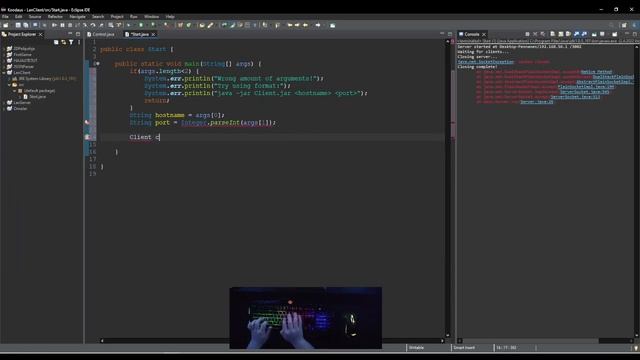Click Collapse All in Project Explorer

point(56,42)
